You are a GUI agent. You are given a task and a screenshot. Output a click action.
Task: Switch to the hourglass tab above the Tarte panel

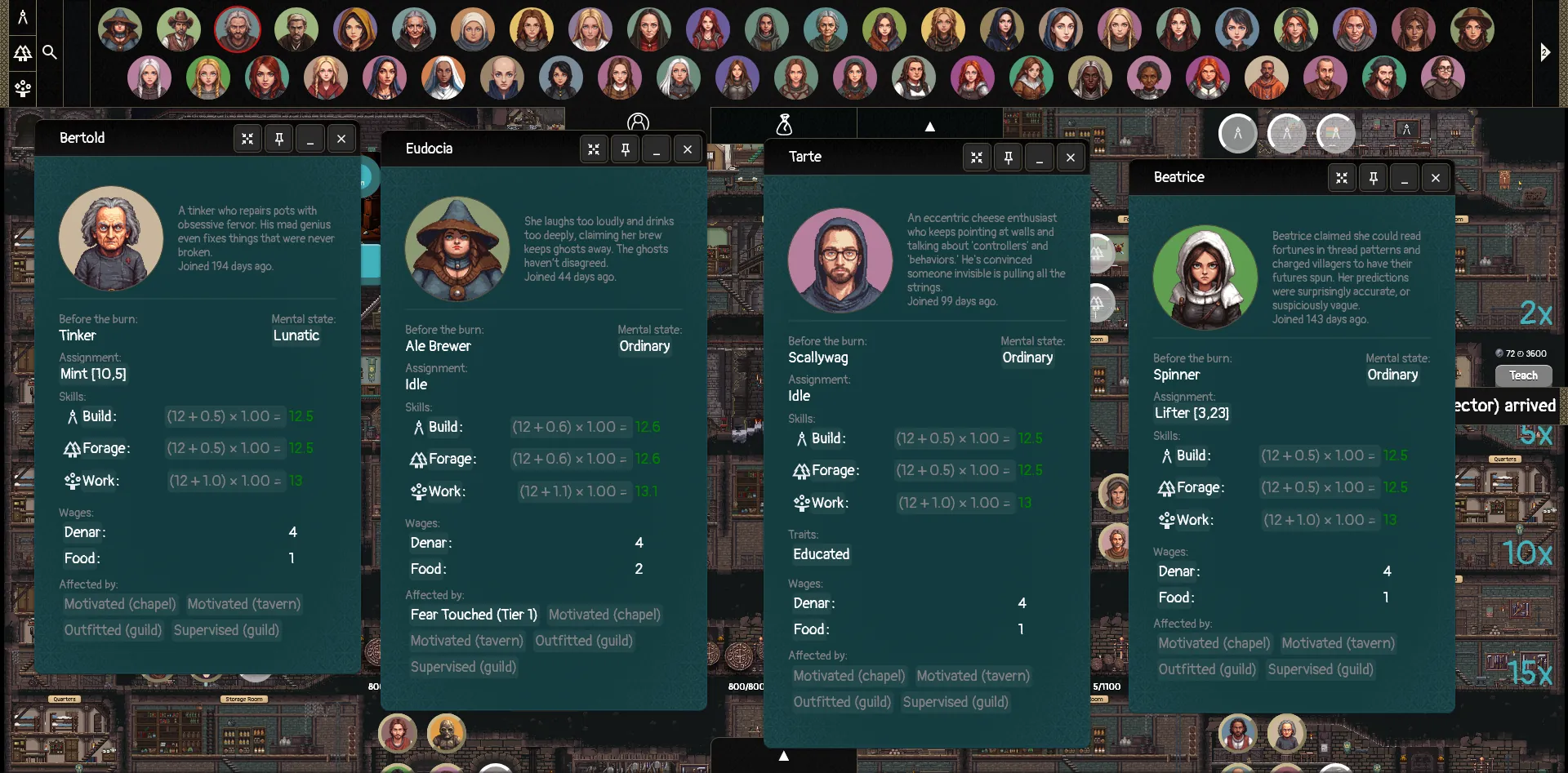tap(783, 124)
